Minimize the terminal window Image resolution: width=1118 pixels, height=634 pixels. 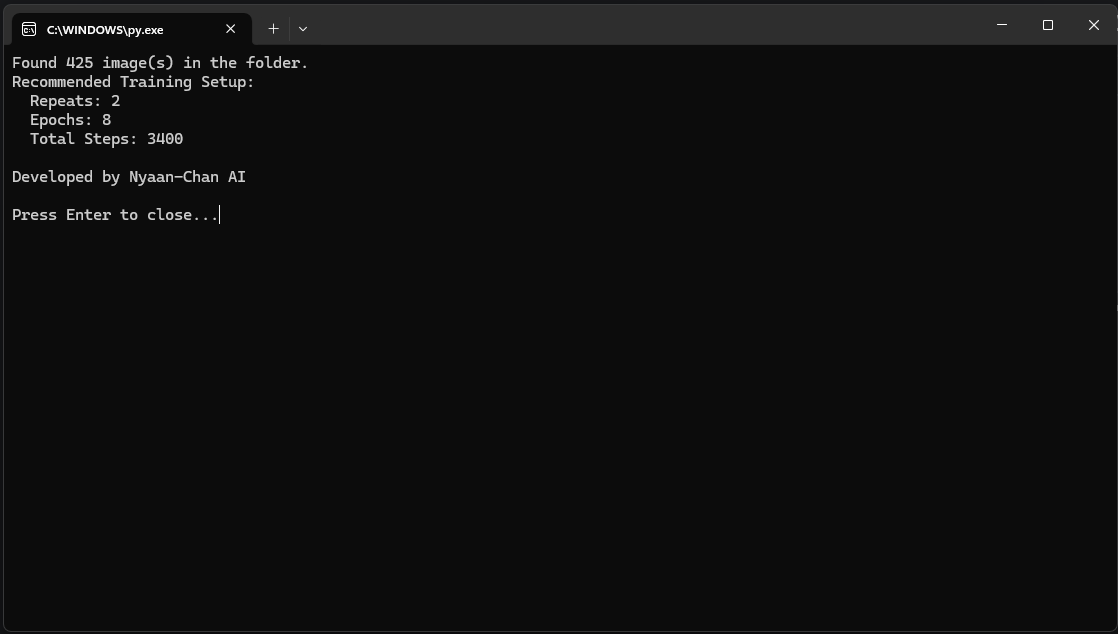[x=1002, y=25]
